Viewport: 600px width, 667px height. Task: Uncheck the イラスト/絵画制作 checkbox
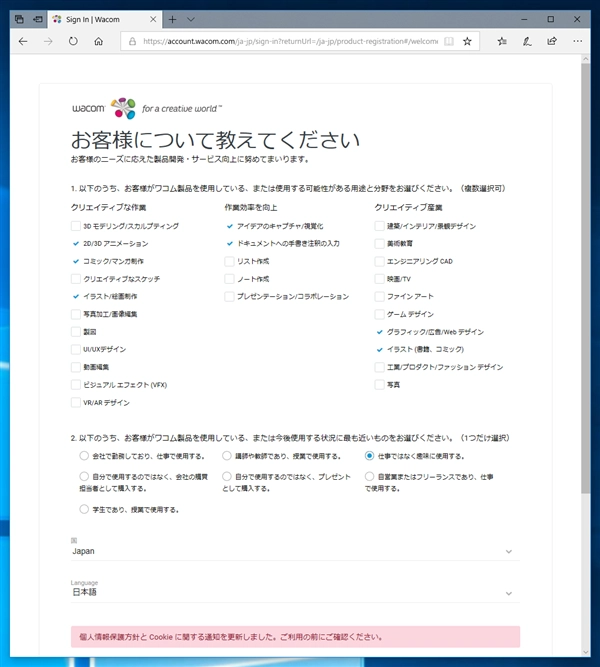pos(76,296)
